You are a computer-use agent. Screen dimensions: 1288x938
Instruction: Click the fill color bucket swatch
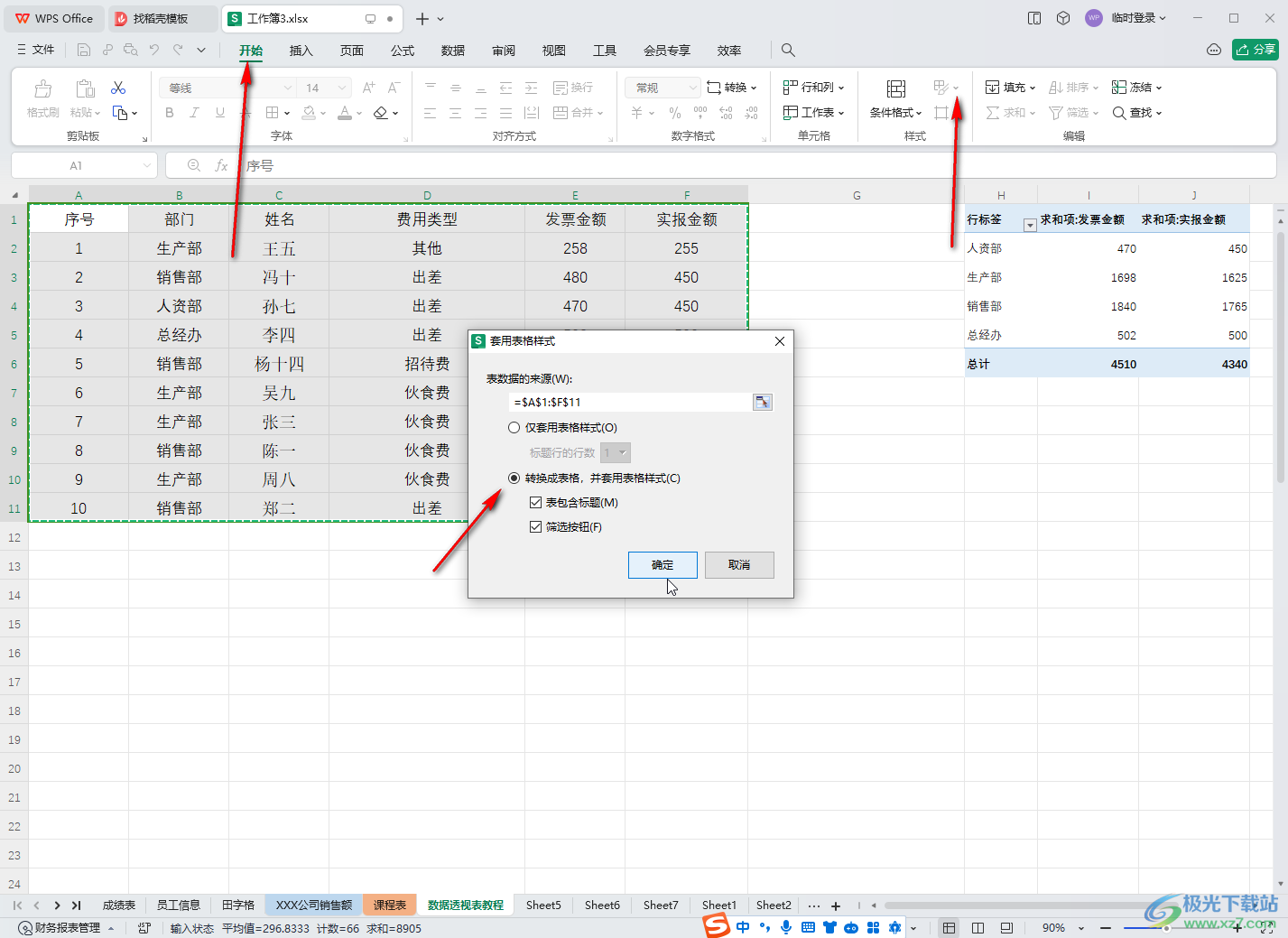click(x=309, y=113)
